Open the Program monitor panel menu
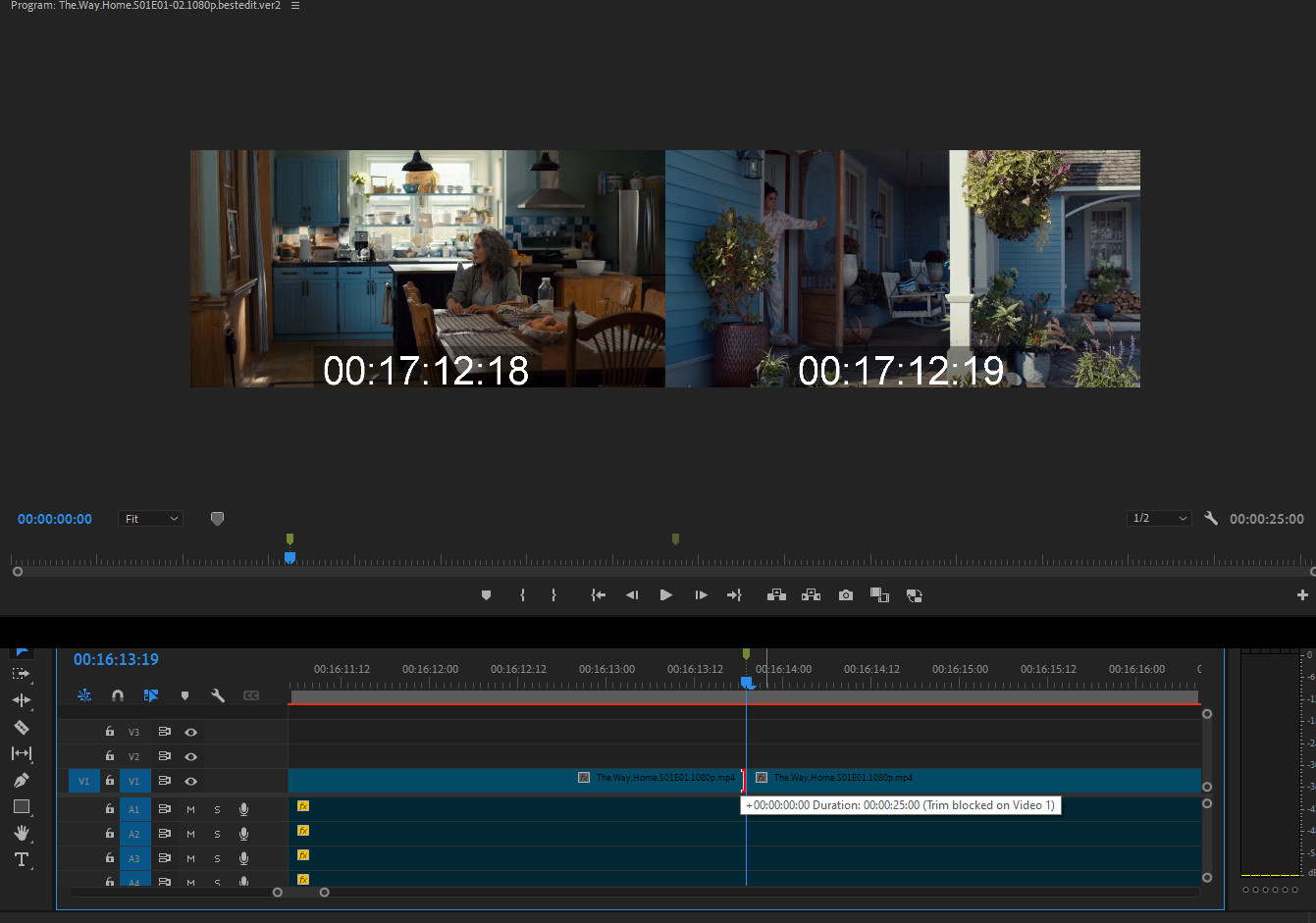This screenshot has width=1316, height=923. point(295,6)
